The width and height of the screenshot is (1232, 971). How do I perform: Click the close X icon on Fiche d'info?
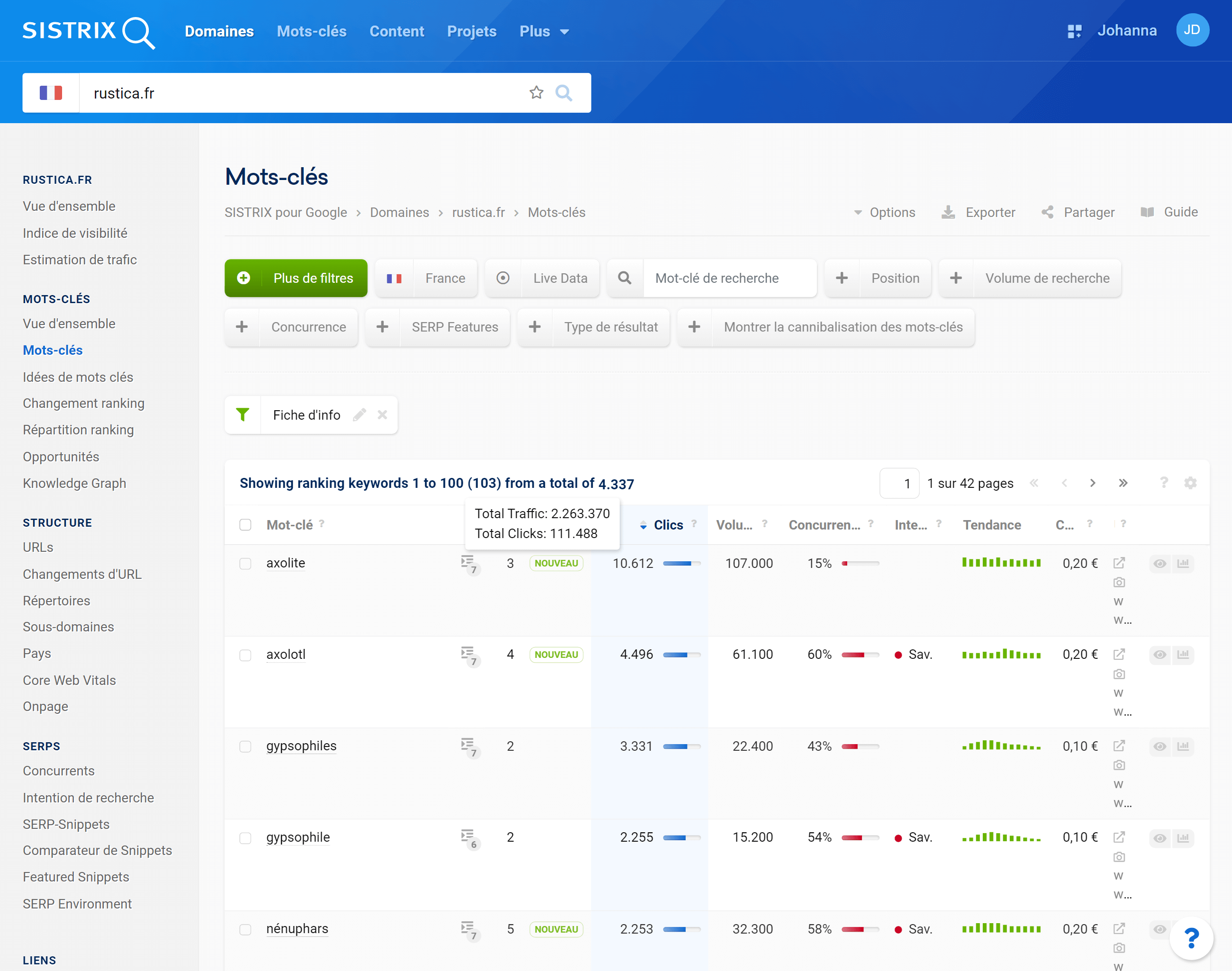point(382,414)
